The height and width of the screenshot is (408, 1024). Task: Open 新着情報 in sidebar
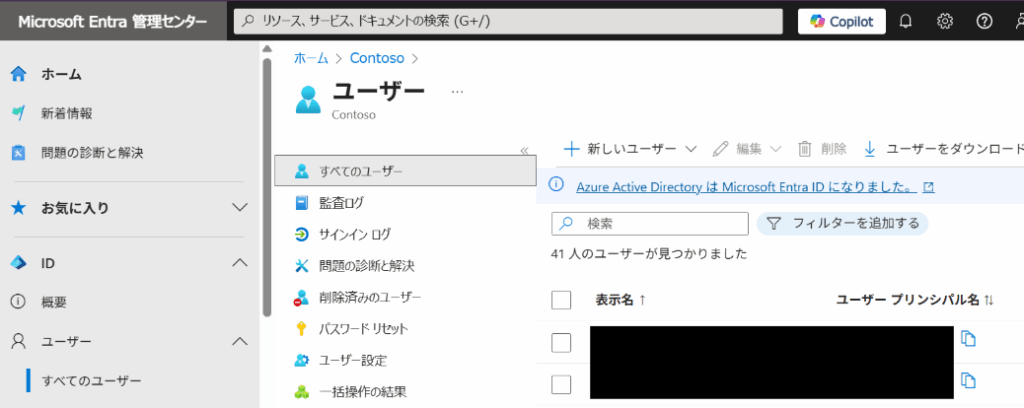66,114
